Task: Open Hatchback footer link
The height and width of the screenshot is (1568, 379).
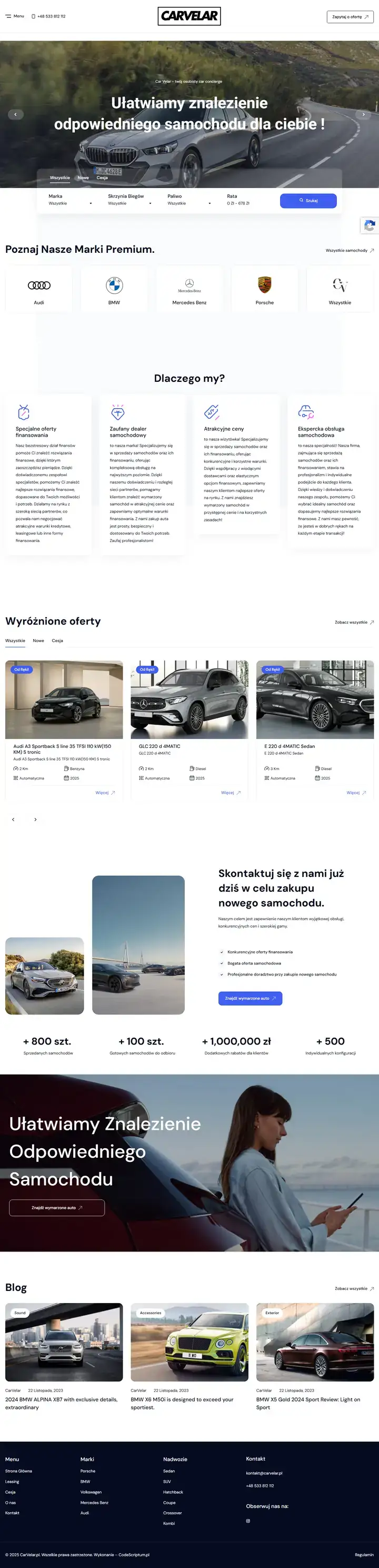Action: 173,1492
